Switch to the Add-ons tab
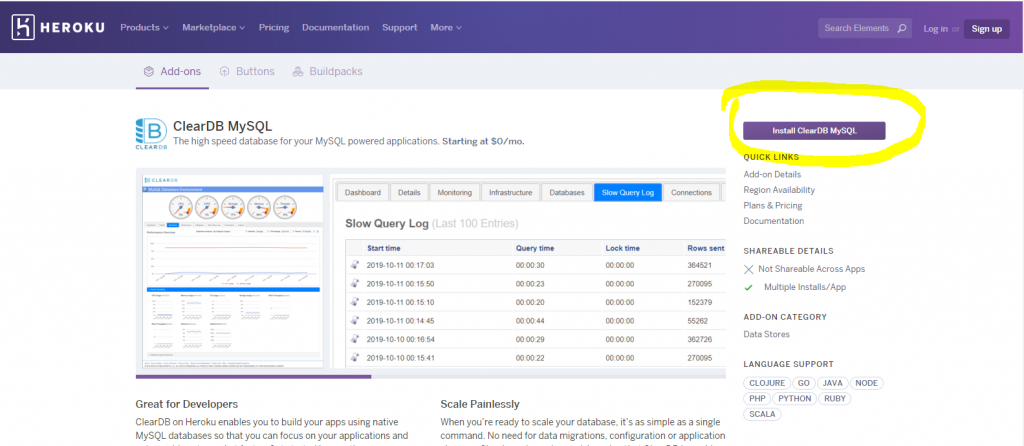 [x=172, y=71]
